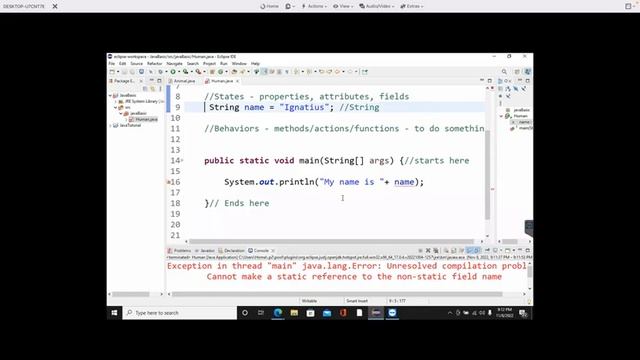Collapse the JavaBasic project node

click(110, 96)
